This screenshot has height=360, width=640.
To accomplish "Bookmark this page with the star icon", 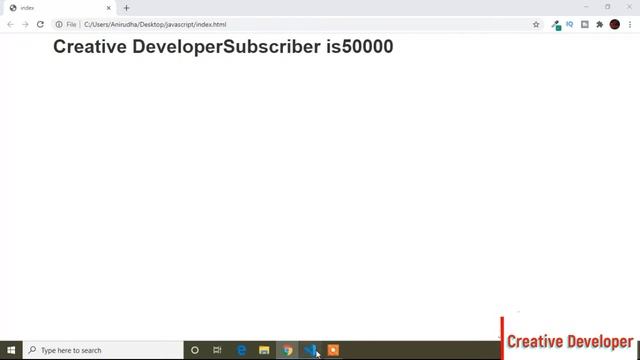I will [x=536, y=24].
